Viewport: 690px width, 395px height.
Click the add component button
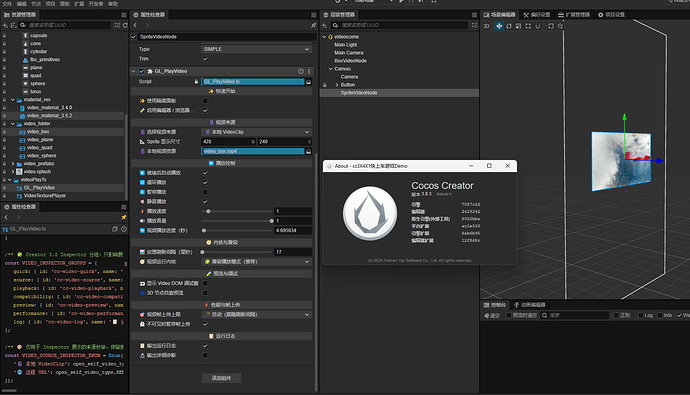click(x=221, y=378)
